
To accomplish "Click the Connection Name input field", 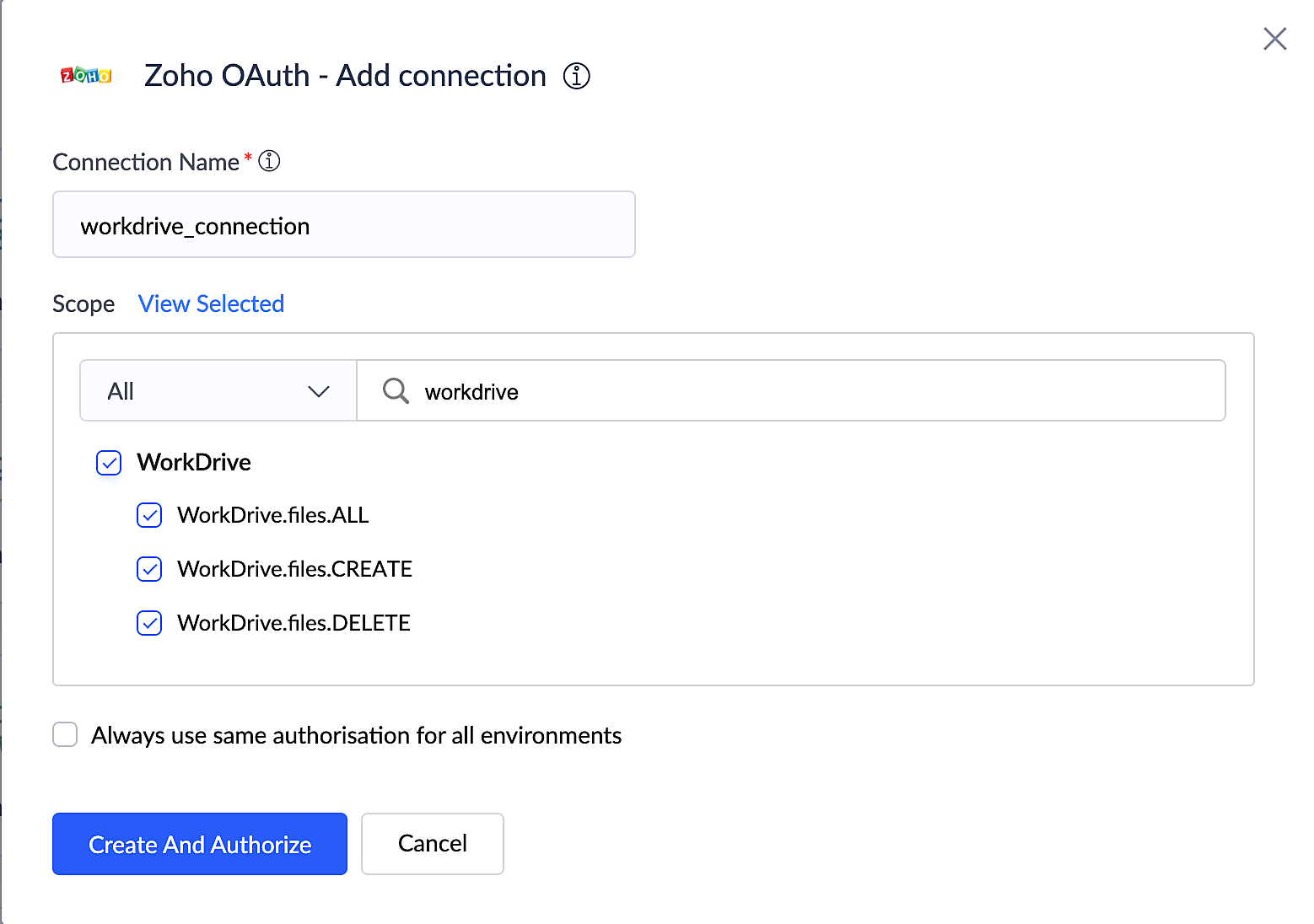I will (x=343, y=225).
